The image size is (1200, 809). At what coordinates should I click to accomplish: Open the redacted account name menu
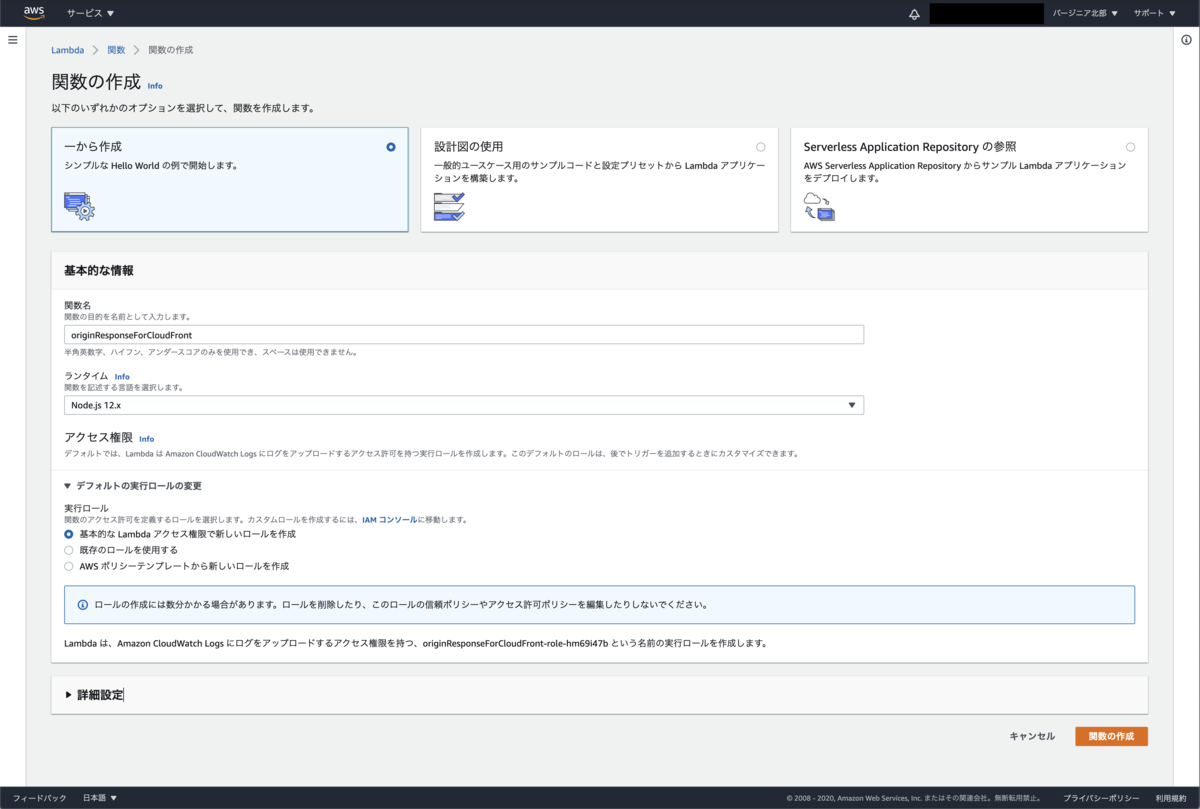pos(987,14)
